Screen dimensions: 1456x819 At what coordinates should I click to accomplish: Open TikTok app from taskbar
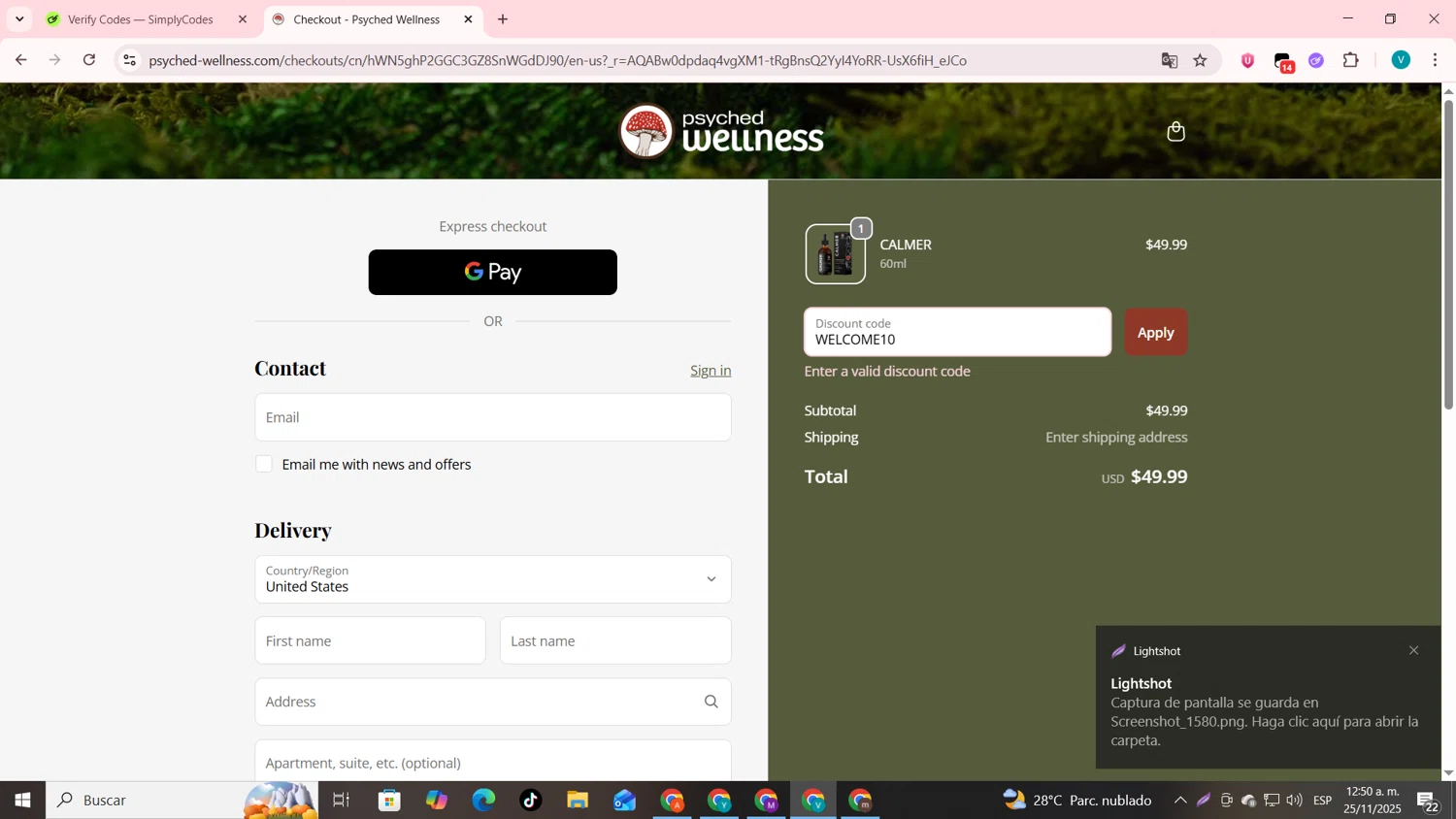pos(531,801)
